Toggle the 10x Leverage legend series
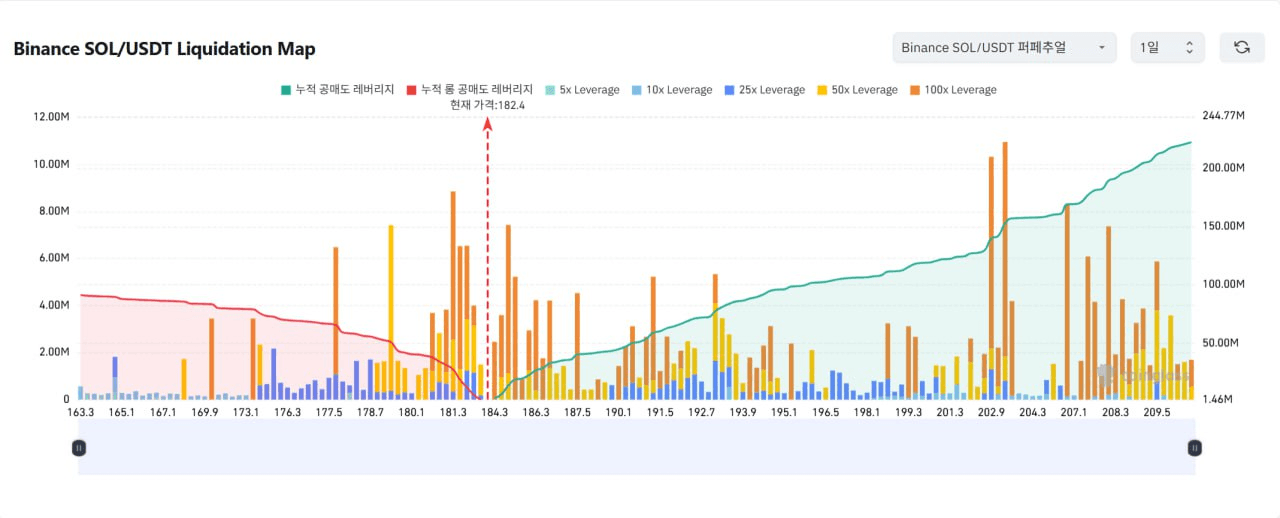 coord(670,90)
